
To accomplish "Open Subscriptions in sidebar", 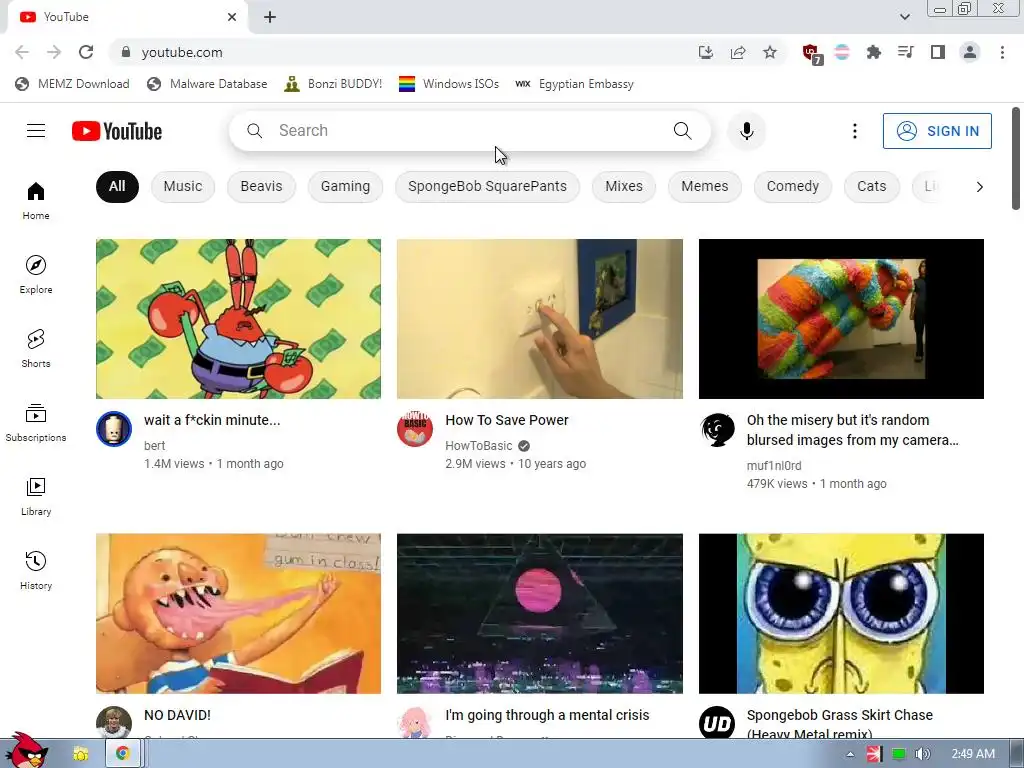I will click(36, 423).
